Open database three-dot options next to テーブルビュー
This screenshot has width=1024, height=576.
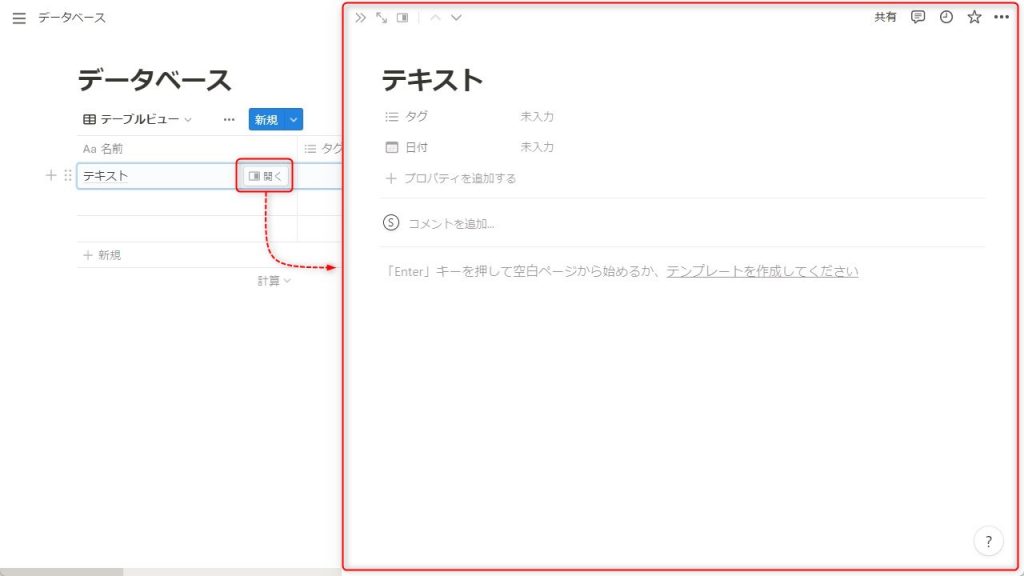click(x=229, y=120)
